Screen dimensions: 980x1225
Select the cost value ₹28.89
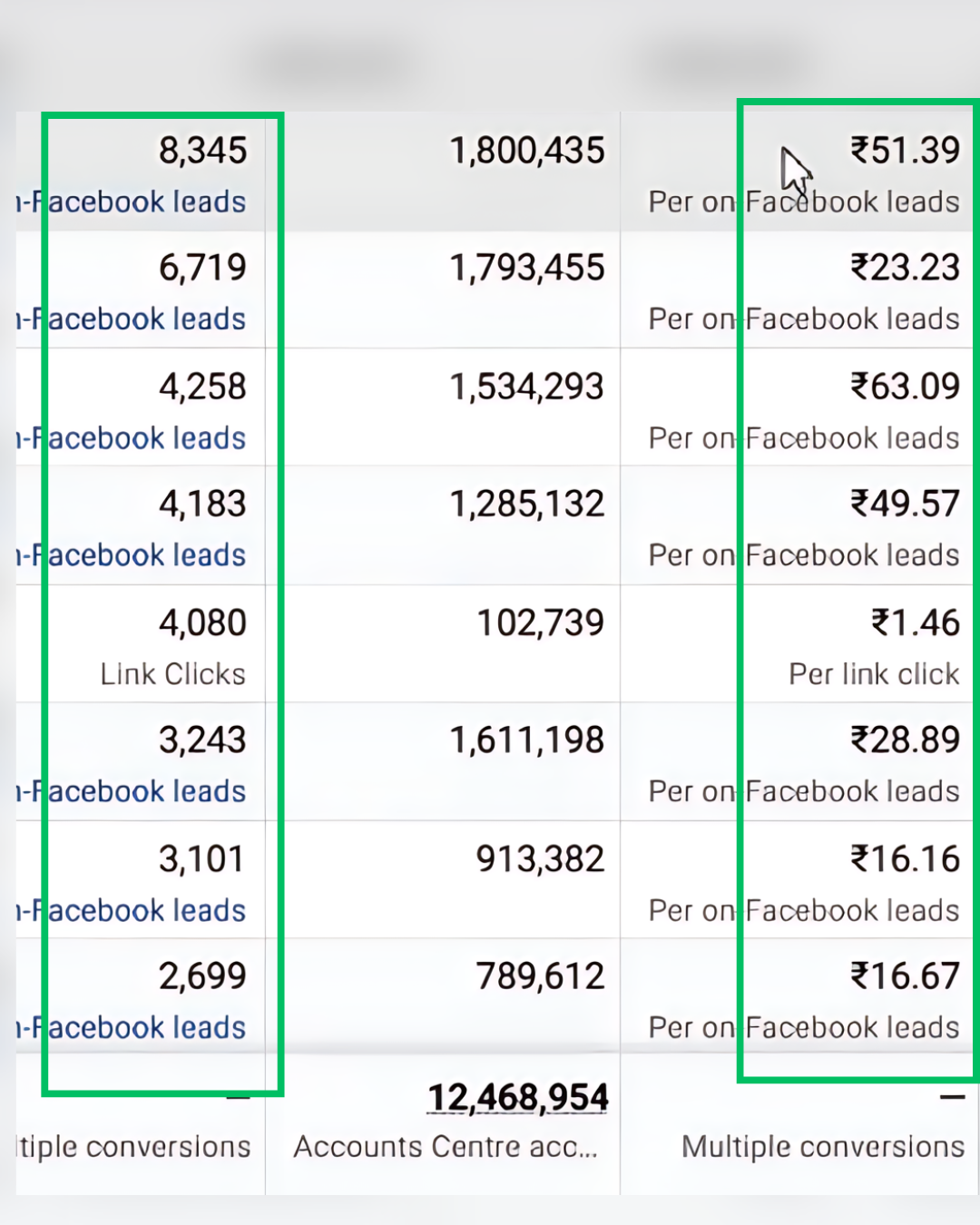(x=905, y=740)
